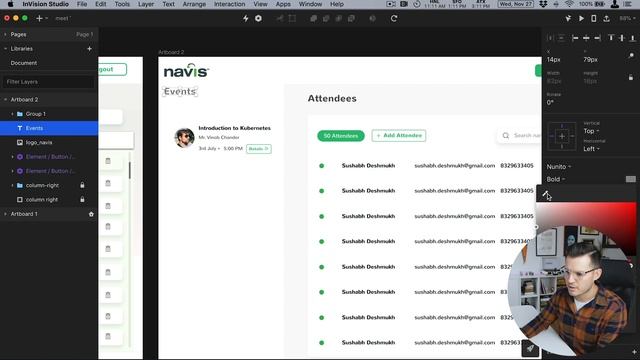This screenshot has width=640, height=360.
Task: Open the Layer menu
Action: click(146, 4)
